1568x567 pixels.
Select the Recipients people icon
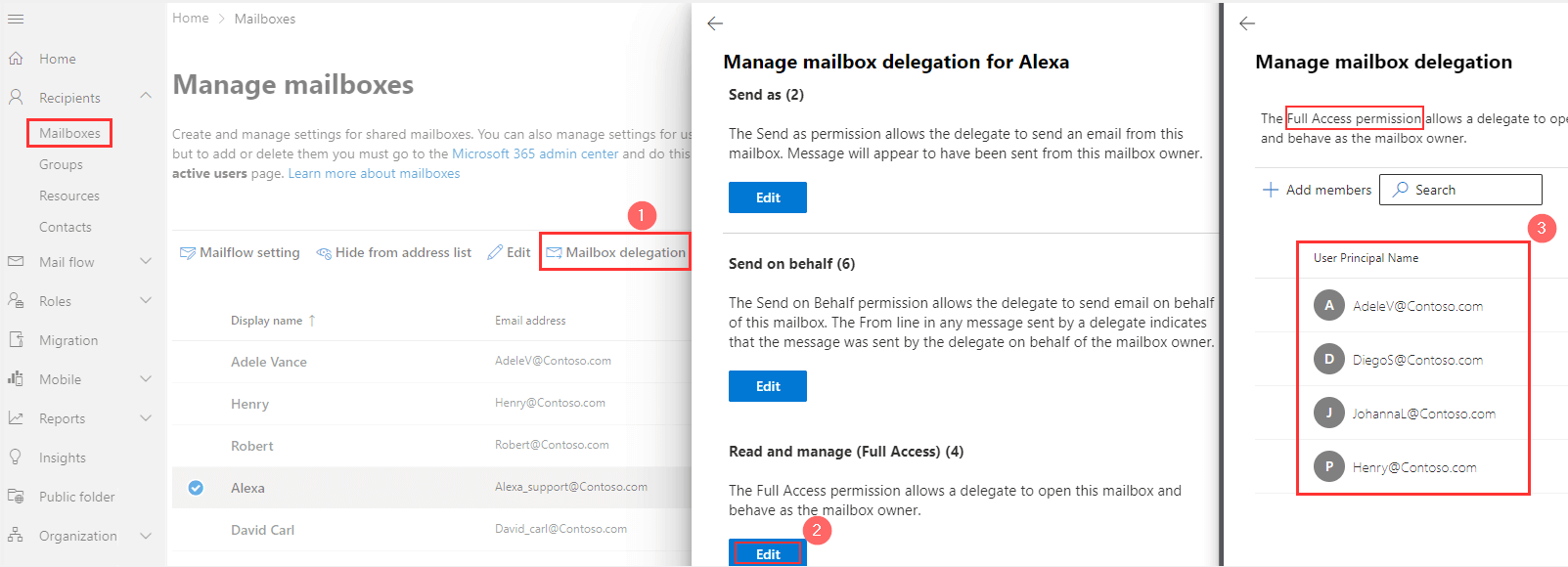click(x=18, y=97)
